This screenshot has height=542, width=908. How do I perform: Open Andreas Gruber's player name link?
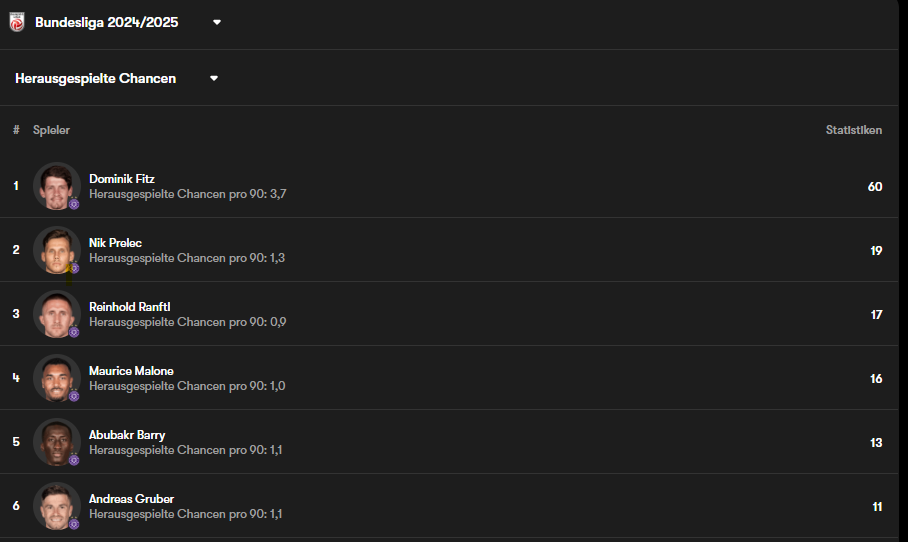coord(131,499)
